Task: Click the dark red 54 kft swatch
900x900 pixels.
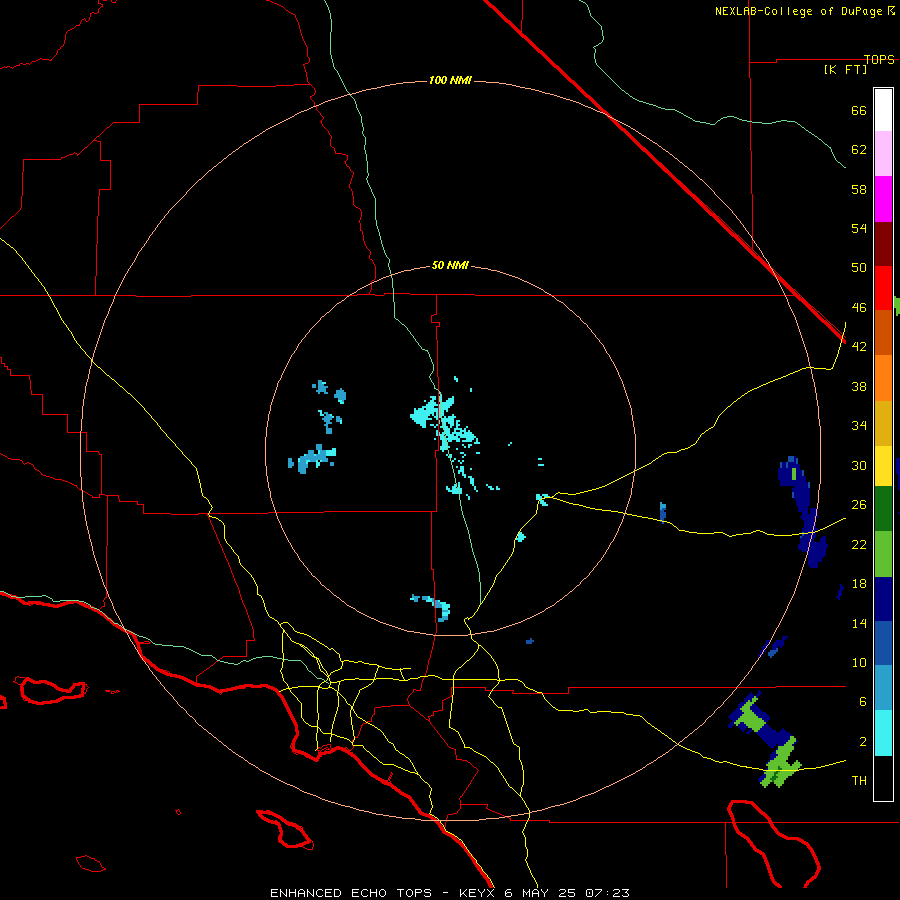Action: (883, 244)
